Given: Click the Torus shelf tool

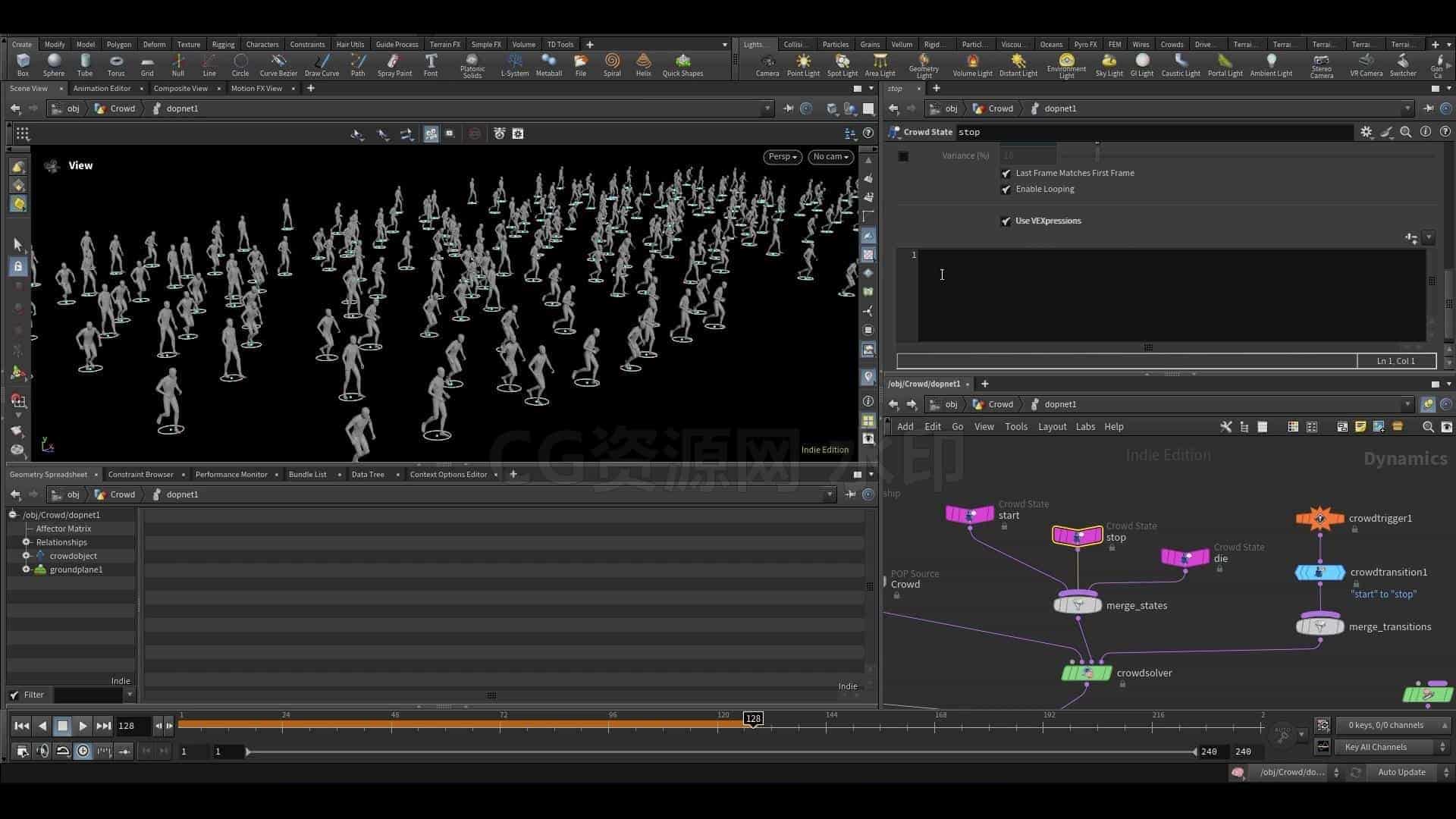Looking at the screenshot, I should [x=116, y=64].
